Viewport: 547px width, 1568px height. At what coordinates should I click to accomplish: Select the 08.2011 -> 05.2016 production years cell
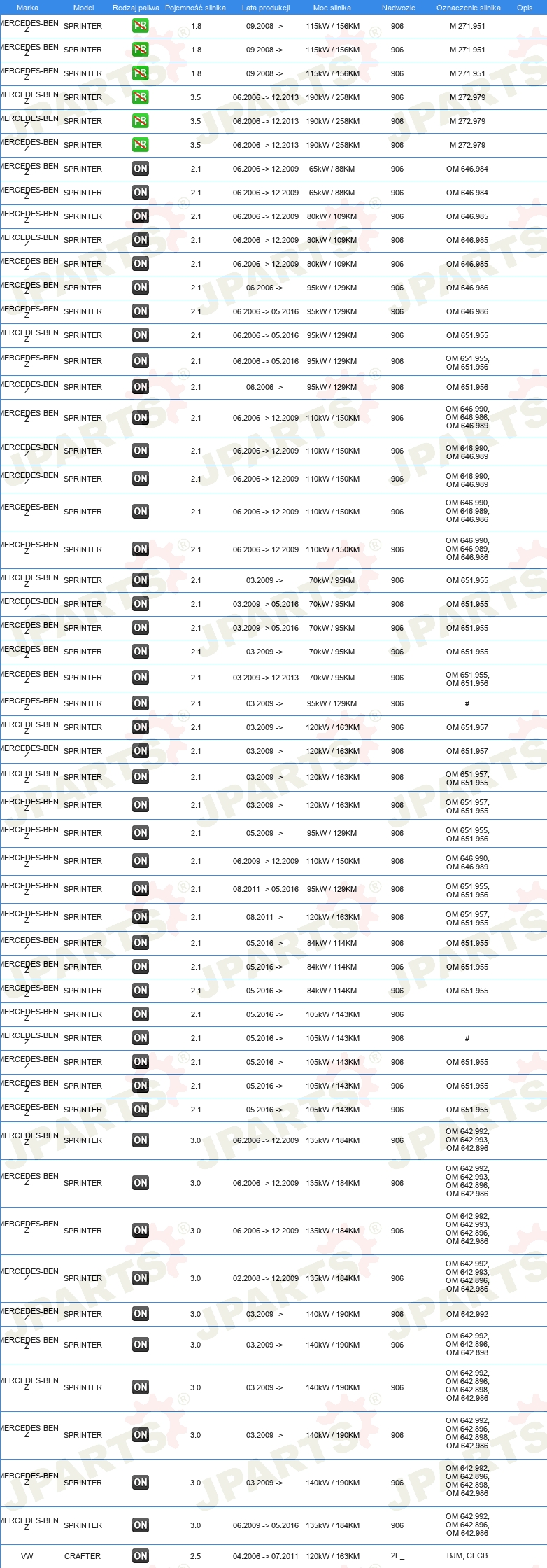266,889
